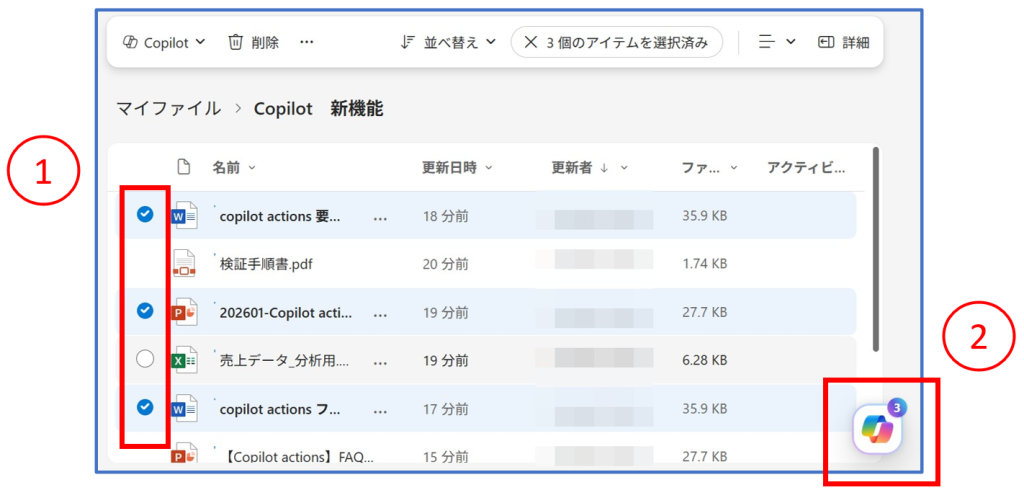Image resolution: width=1024 pixels, height=490 pixels.
Task: Click PowerPoint icon of 202601-Copilot acti... file
Action: click(x=185, y=312)
